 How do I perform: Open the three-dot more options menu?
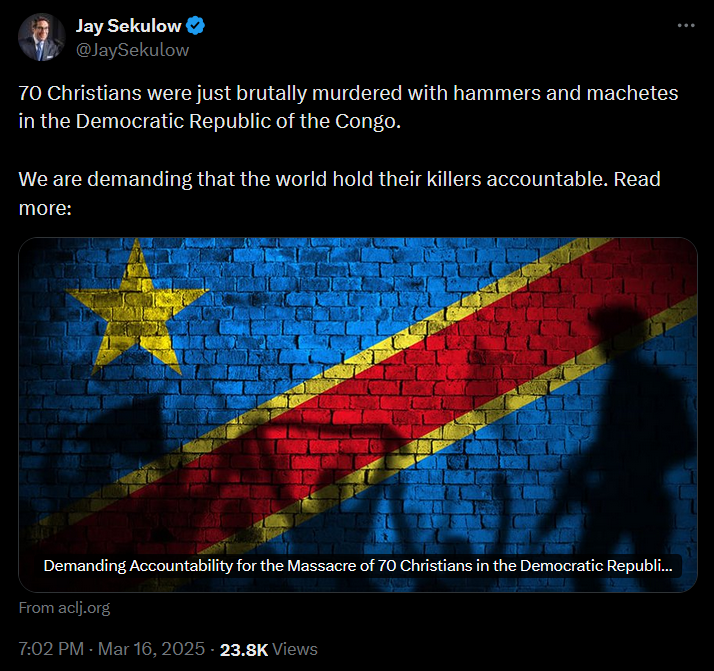point(686,25)
